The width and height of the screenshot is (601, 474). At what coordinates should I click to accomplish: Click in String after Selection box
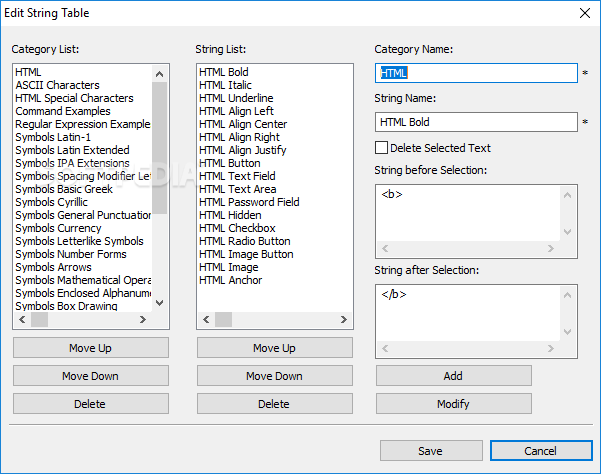(x=468, y=321)
